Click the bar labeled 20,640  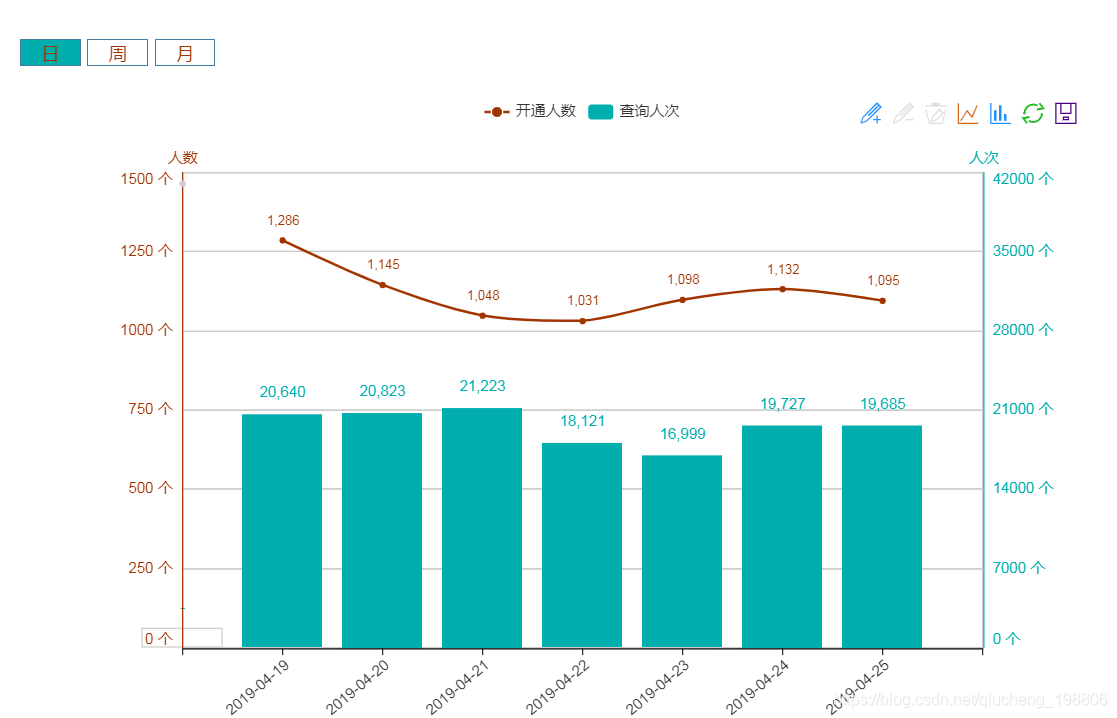coord(282,530)
